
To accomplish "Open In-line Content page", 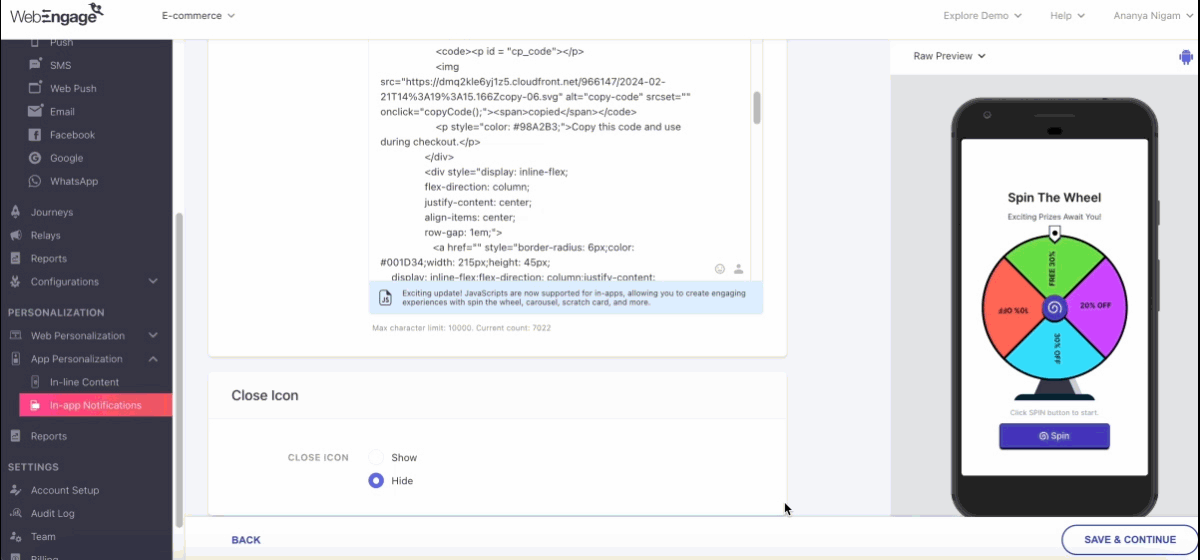I will (x=84, y=382).
